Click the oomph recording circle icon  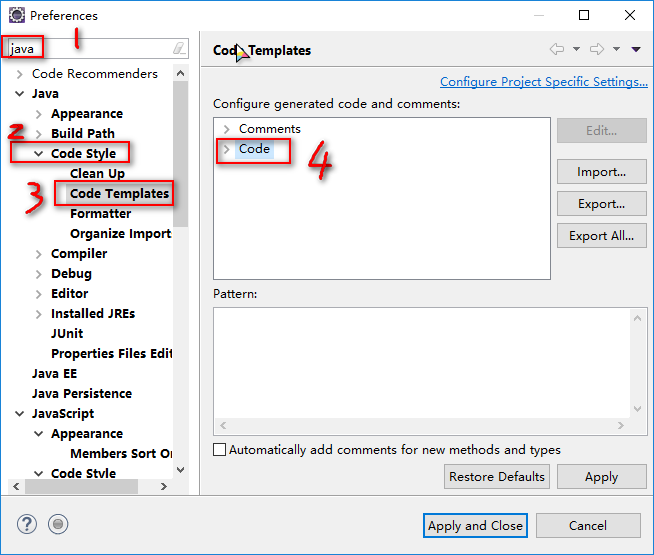(x=58, y=524)
